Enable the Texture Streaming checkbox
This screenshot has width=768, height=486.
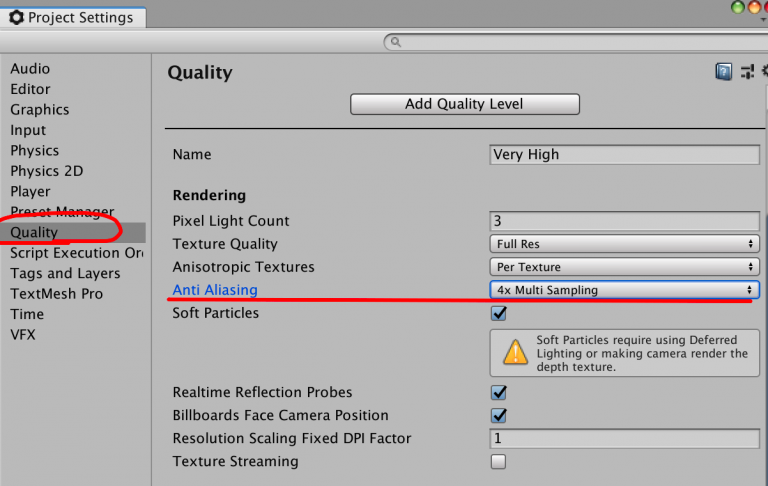[498, 461]
